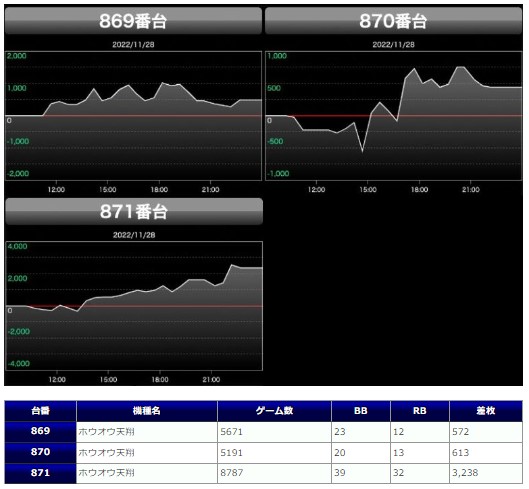The image size is (529, 489).
Task: Click the 869 chart date label
Action: coord(133,45)
